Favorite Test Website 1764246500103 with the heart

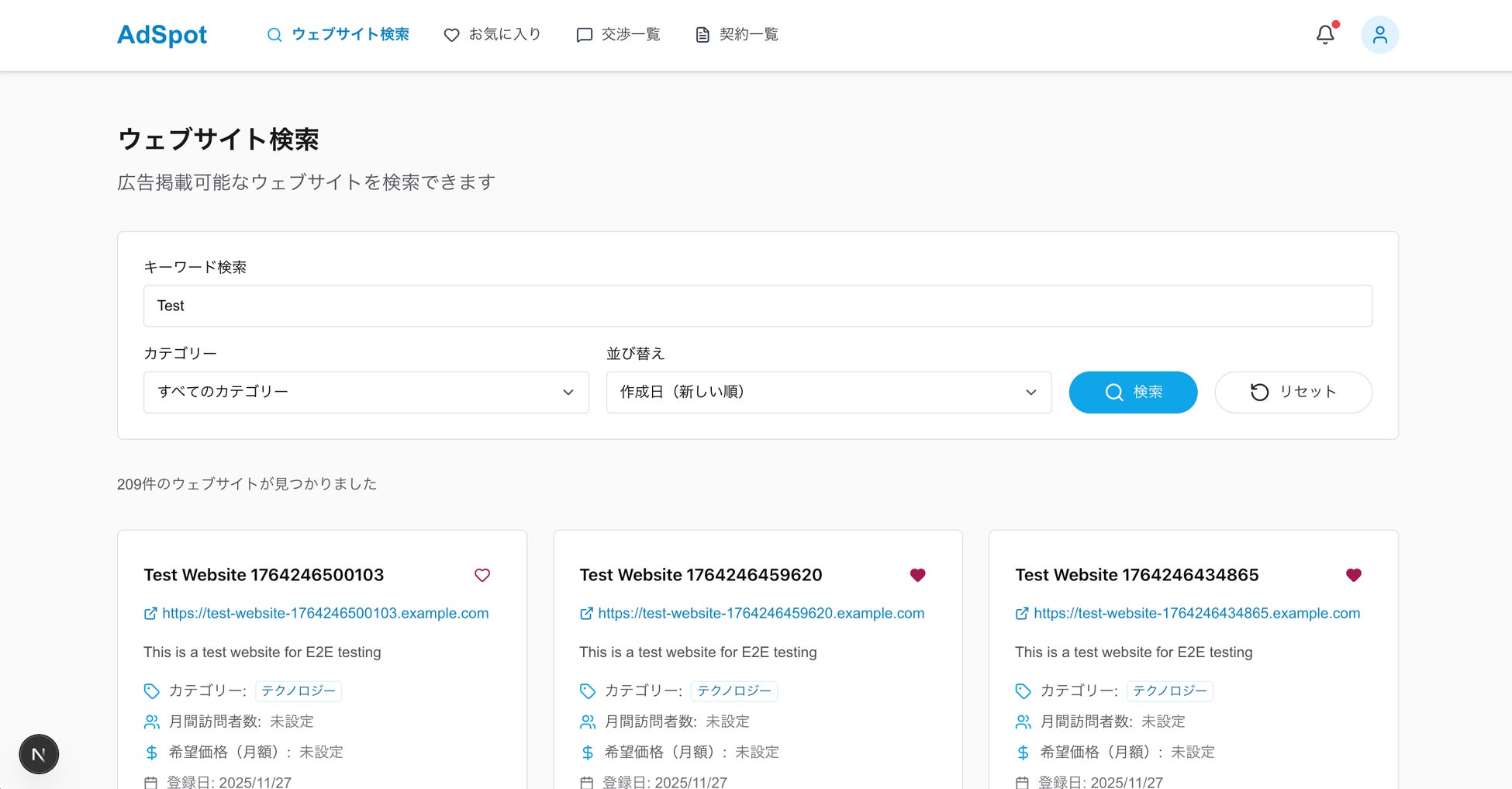click(482, 575)
